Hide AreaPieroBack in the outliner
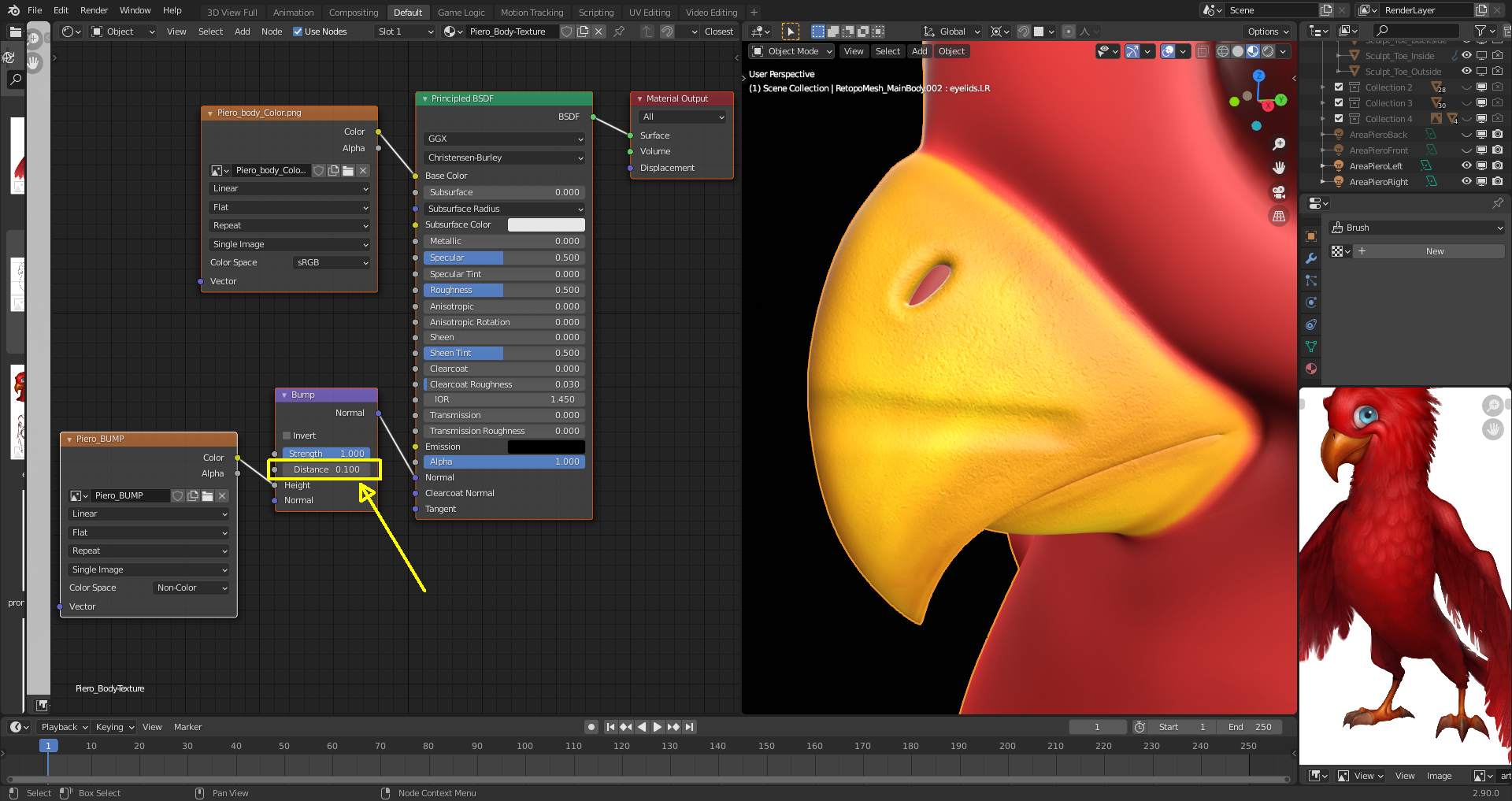This screenshot has width=1512, height=801. [1466, 134]
